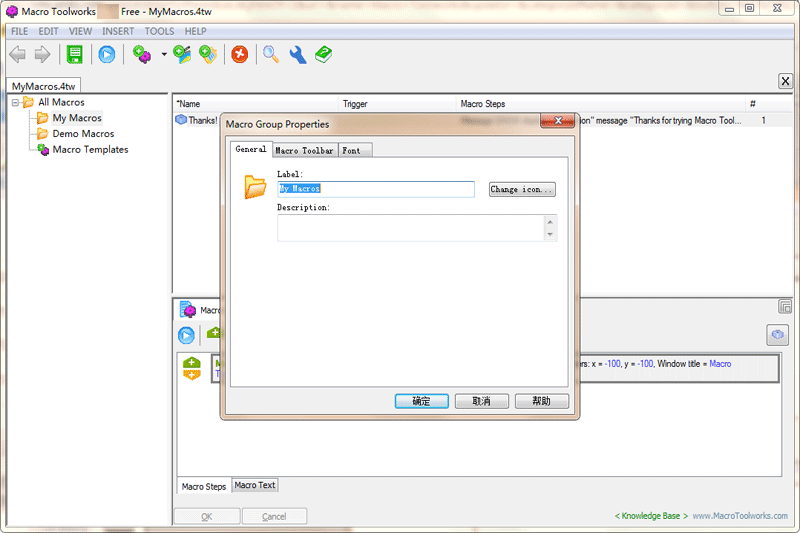
Task: Click the detach panel icon at right
Action: [x=785, y=307]
